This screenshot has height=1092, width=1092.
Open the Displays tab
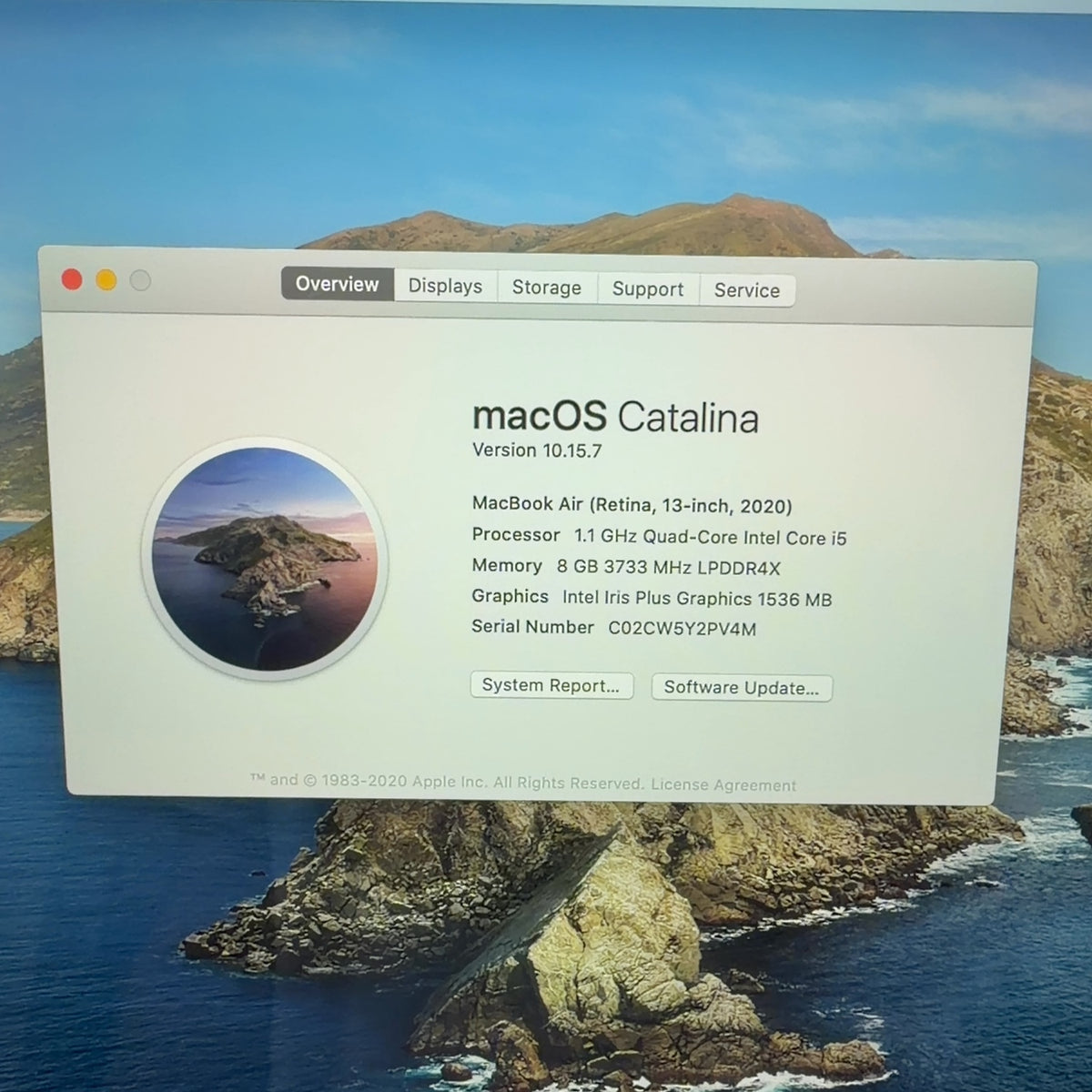(x=445, y=286)
